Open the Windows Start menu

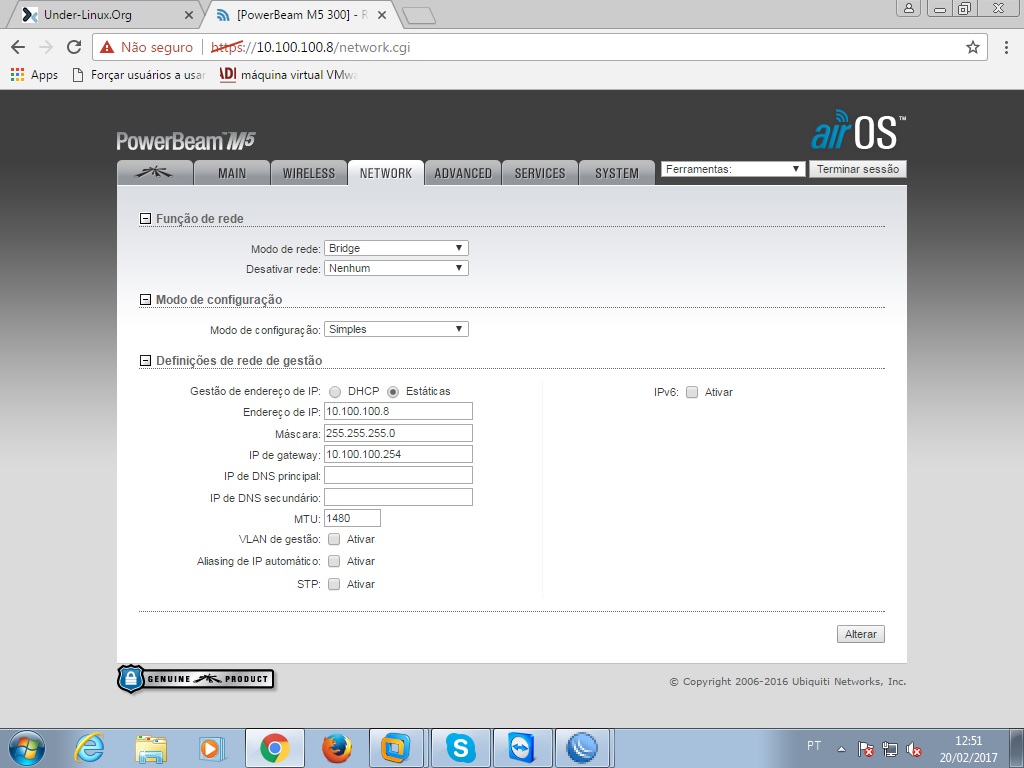tap(27, 748)
